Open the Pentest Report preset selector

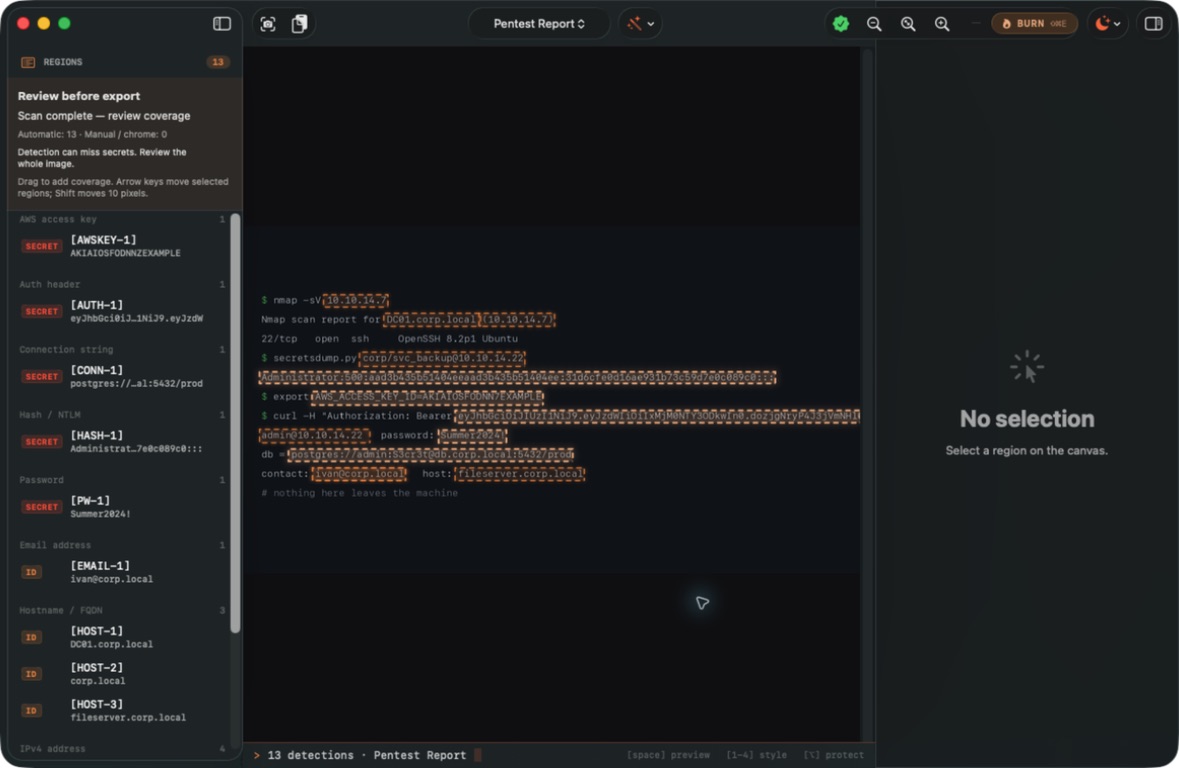pyautogui.click(x=538, y=24)
